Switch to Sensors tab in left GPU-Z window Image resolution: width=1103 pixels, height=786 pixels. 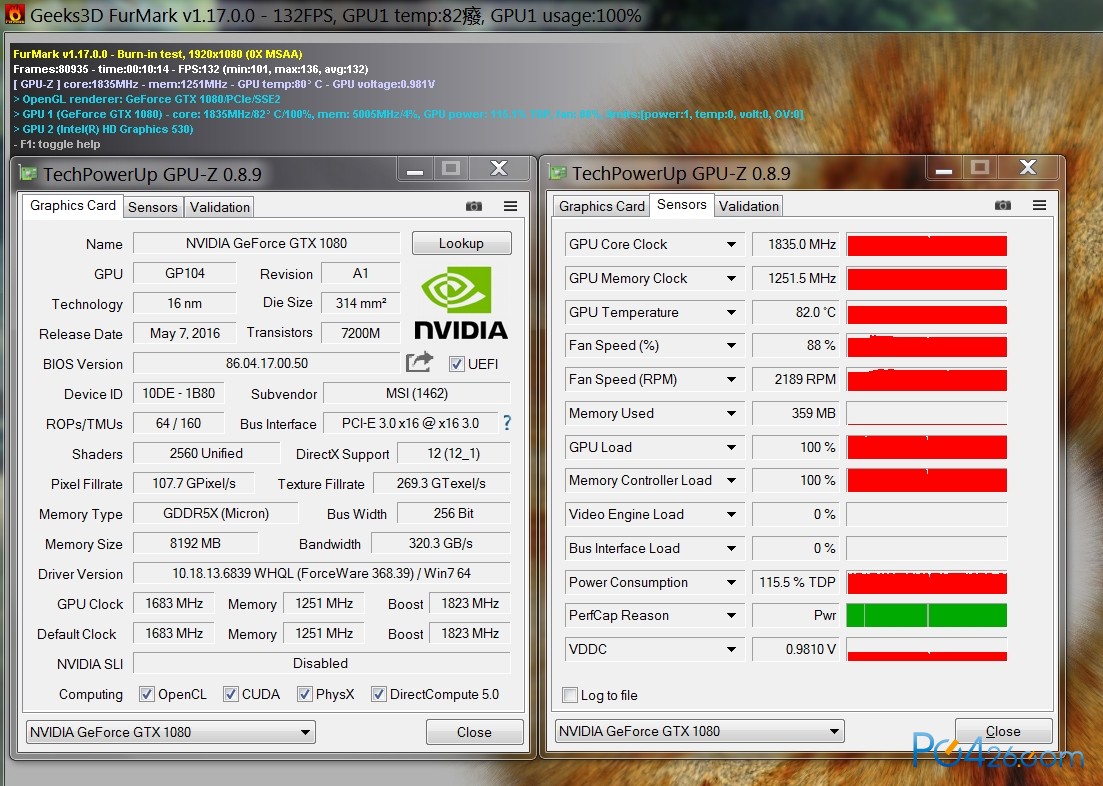153,207
